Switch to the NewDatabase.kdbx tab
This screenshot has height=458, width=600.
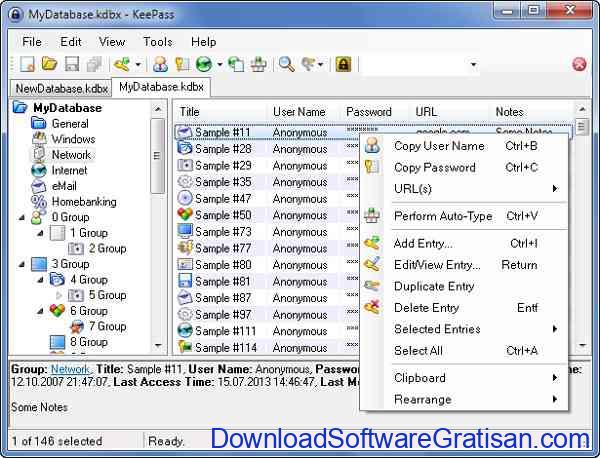click(x=61, y=89)
